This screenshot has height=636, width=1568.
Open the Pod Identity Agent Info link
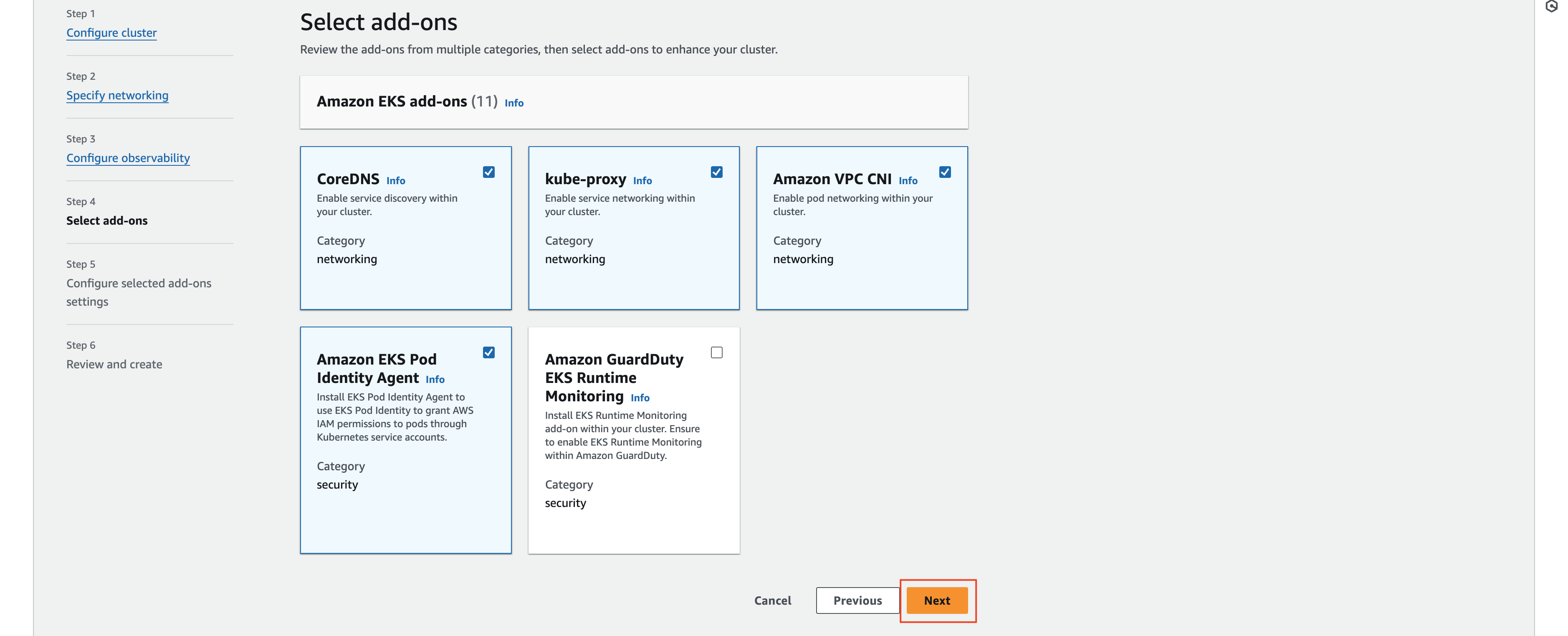(435, 379)
